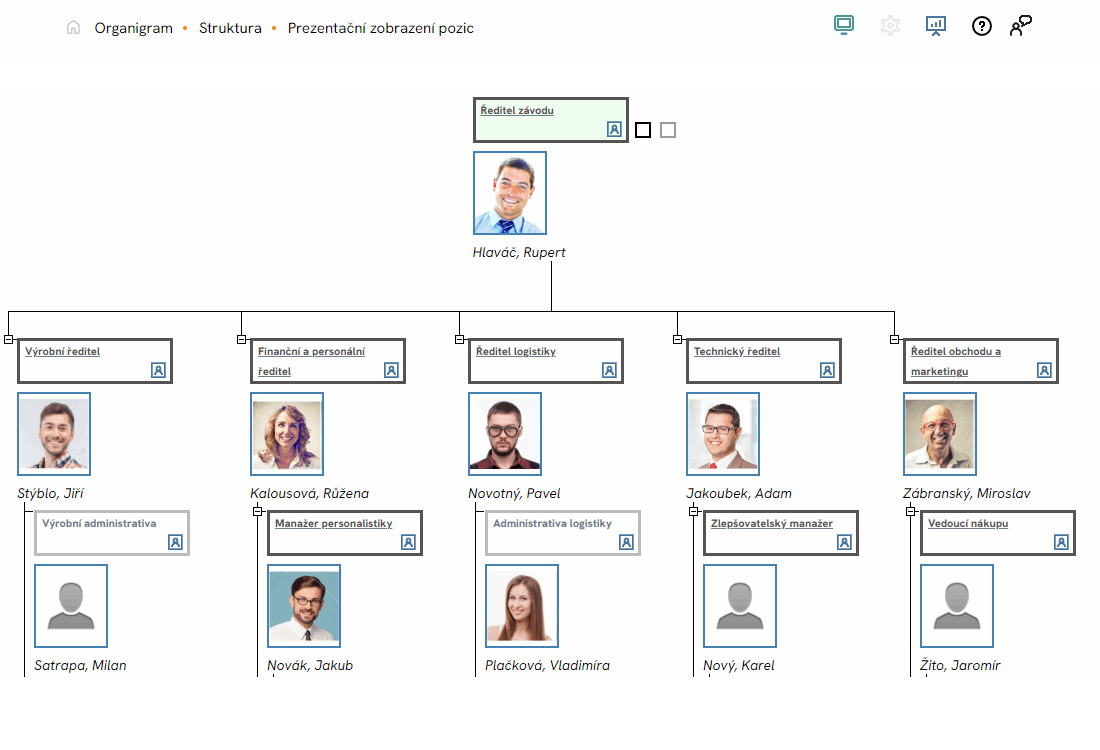The image size is (1100, 750).
Task: Open the Zlepšovatelský manažer position link
Action: point(771,523)
